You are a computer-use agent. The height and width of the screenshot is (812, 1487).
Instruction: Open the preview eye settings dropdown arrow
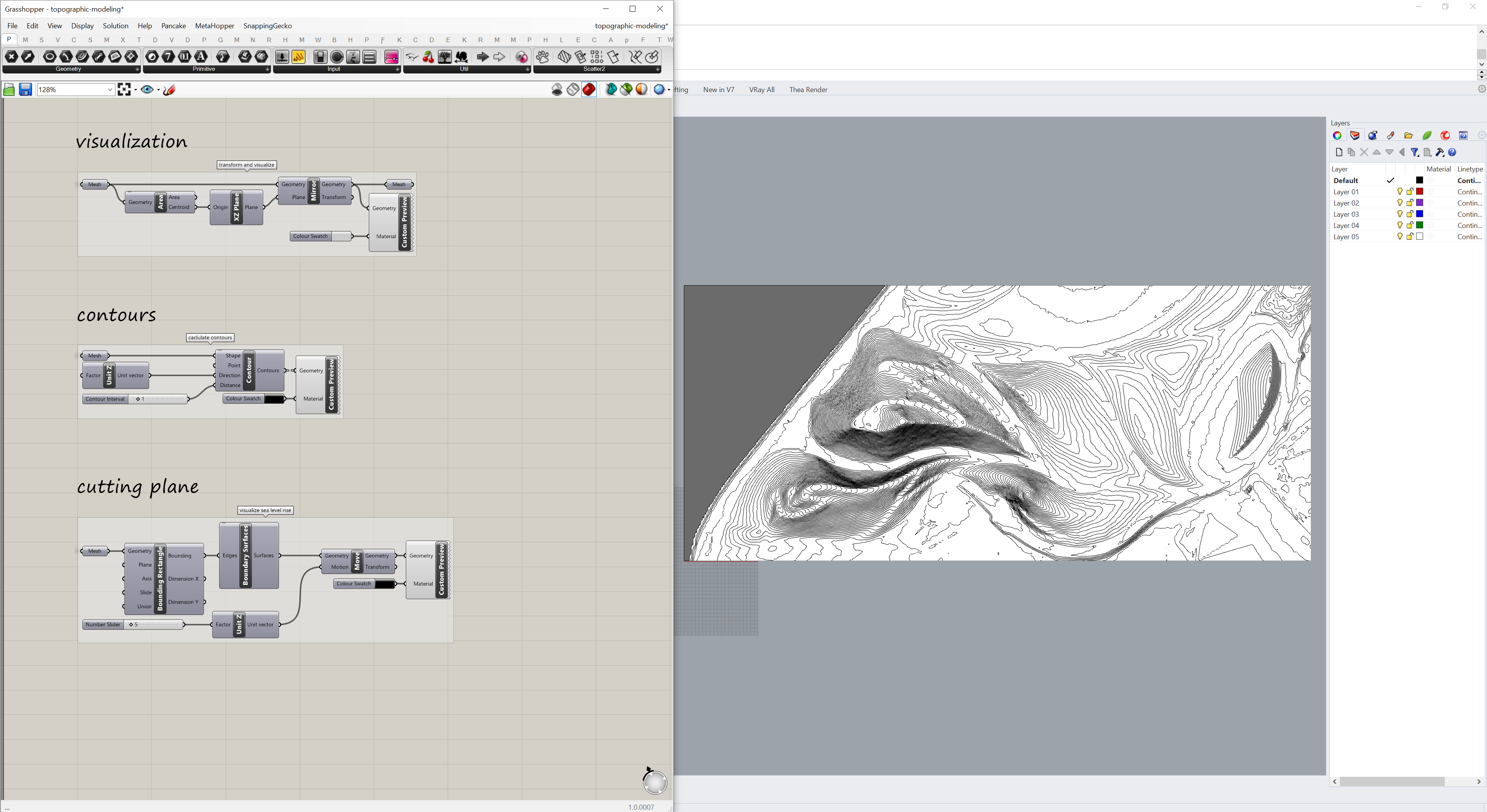(x=158, y=89)
